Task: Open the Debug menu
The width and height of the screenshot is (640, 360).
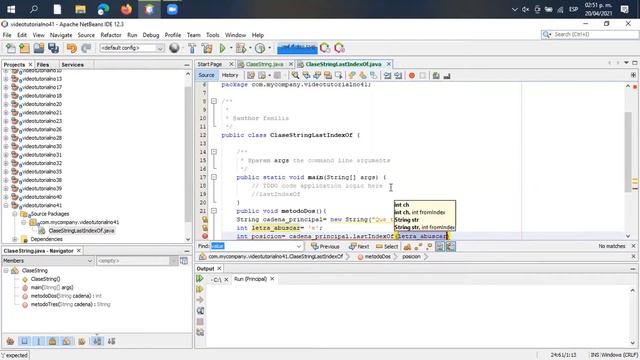Action: pyautogui.click(x=151, y=35)
